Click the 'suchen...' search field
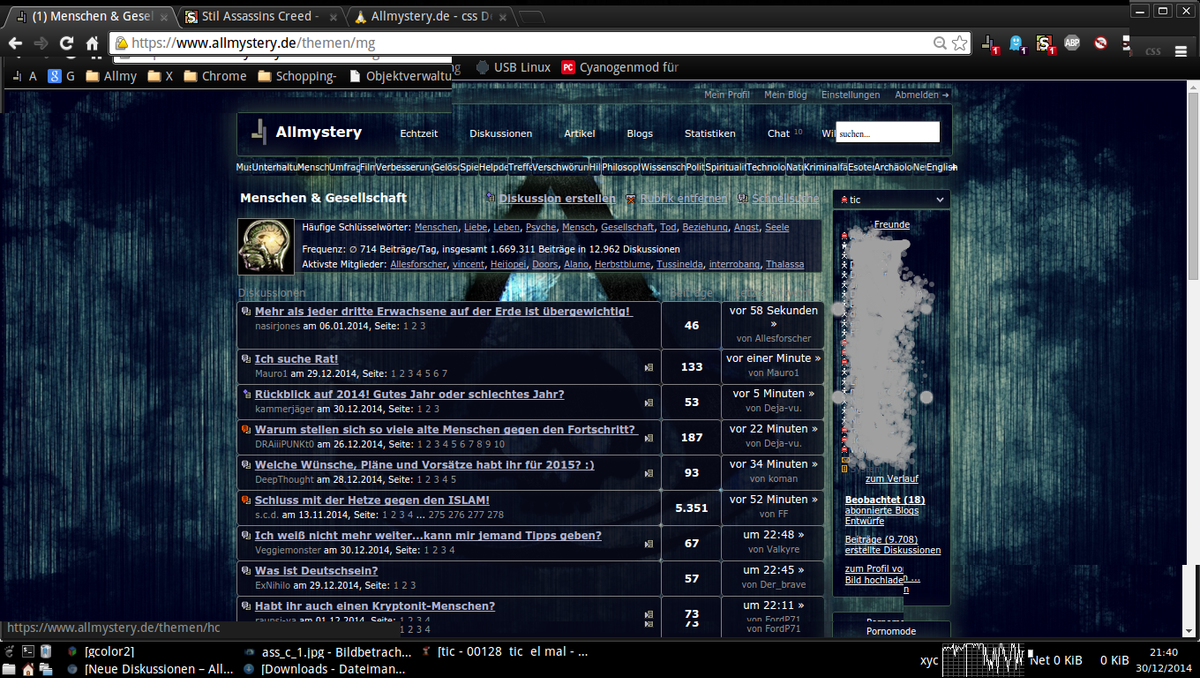The width and height of the screenshot is (1200, 678). (x=888, y=133)
